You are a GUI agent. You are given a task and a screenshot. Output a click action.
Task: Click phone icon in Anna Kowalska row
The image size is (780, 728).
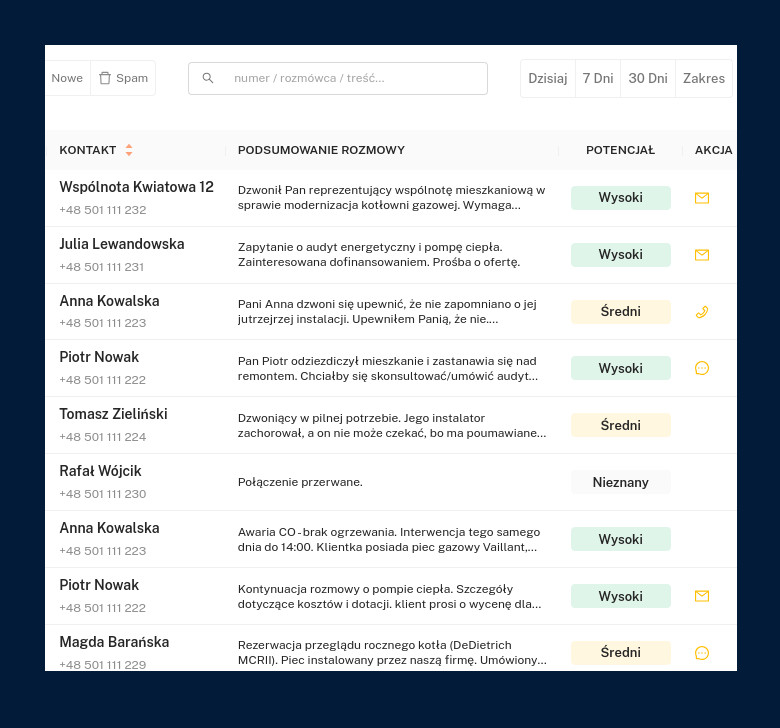pos(702,312)
